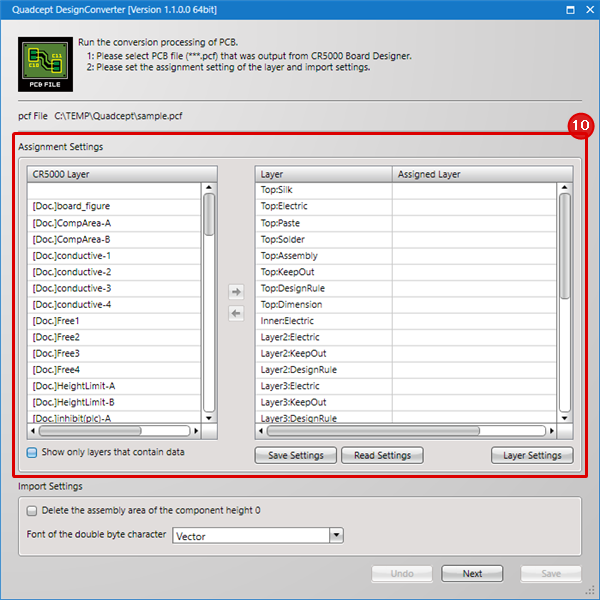Select the Top:Solder layer row
The height and width of the screenshot is (600, 600).
point(406,240)
